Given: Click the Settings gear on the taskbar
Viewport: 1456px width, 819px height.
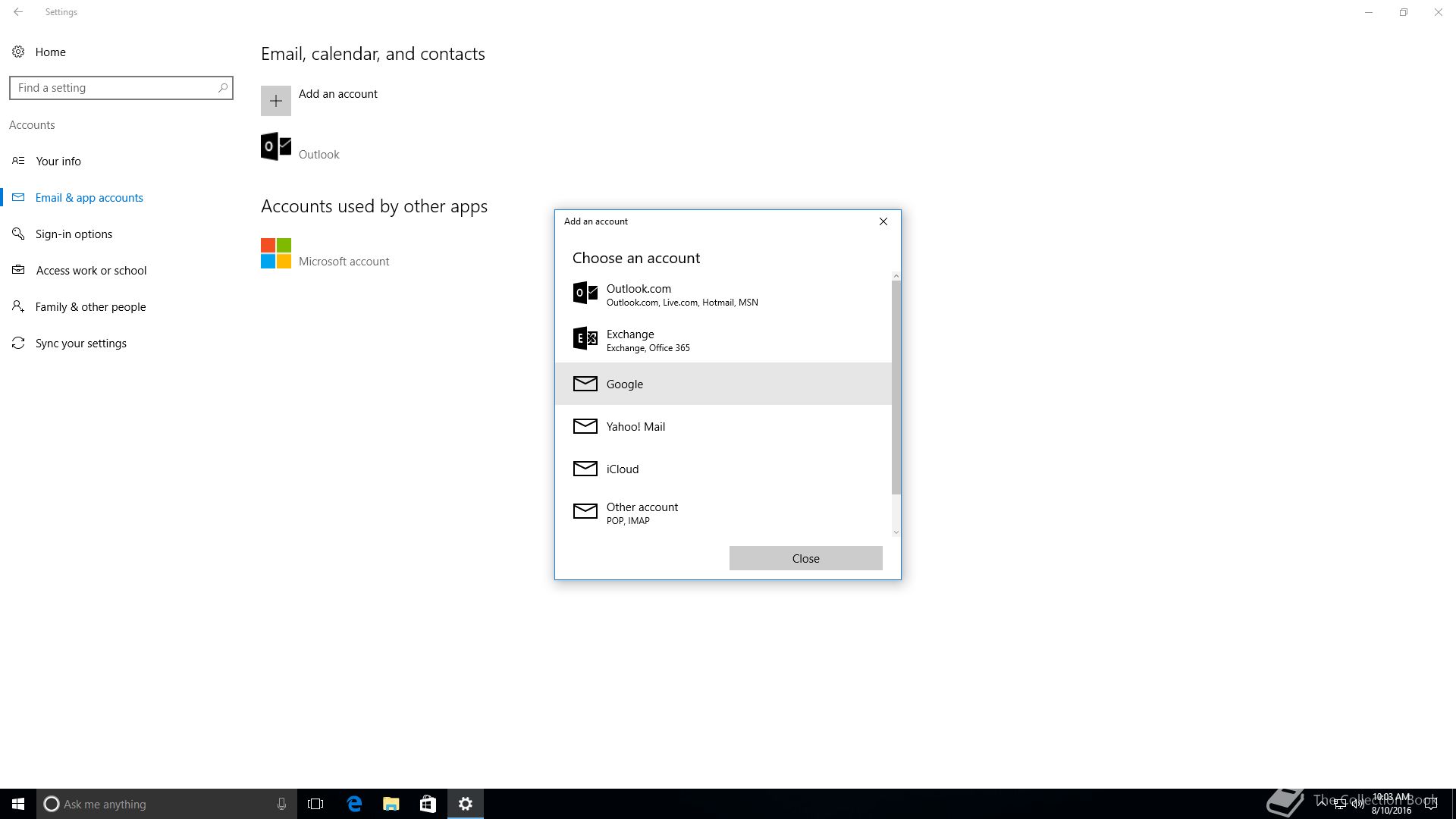Looking at the screenshot, I should click(466, 804).
